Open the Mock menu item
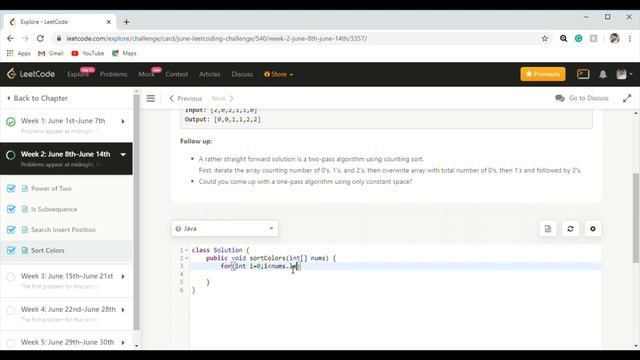Screen dimensions: 640x360 [146, 74]
